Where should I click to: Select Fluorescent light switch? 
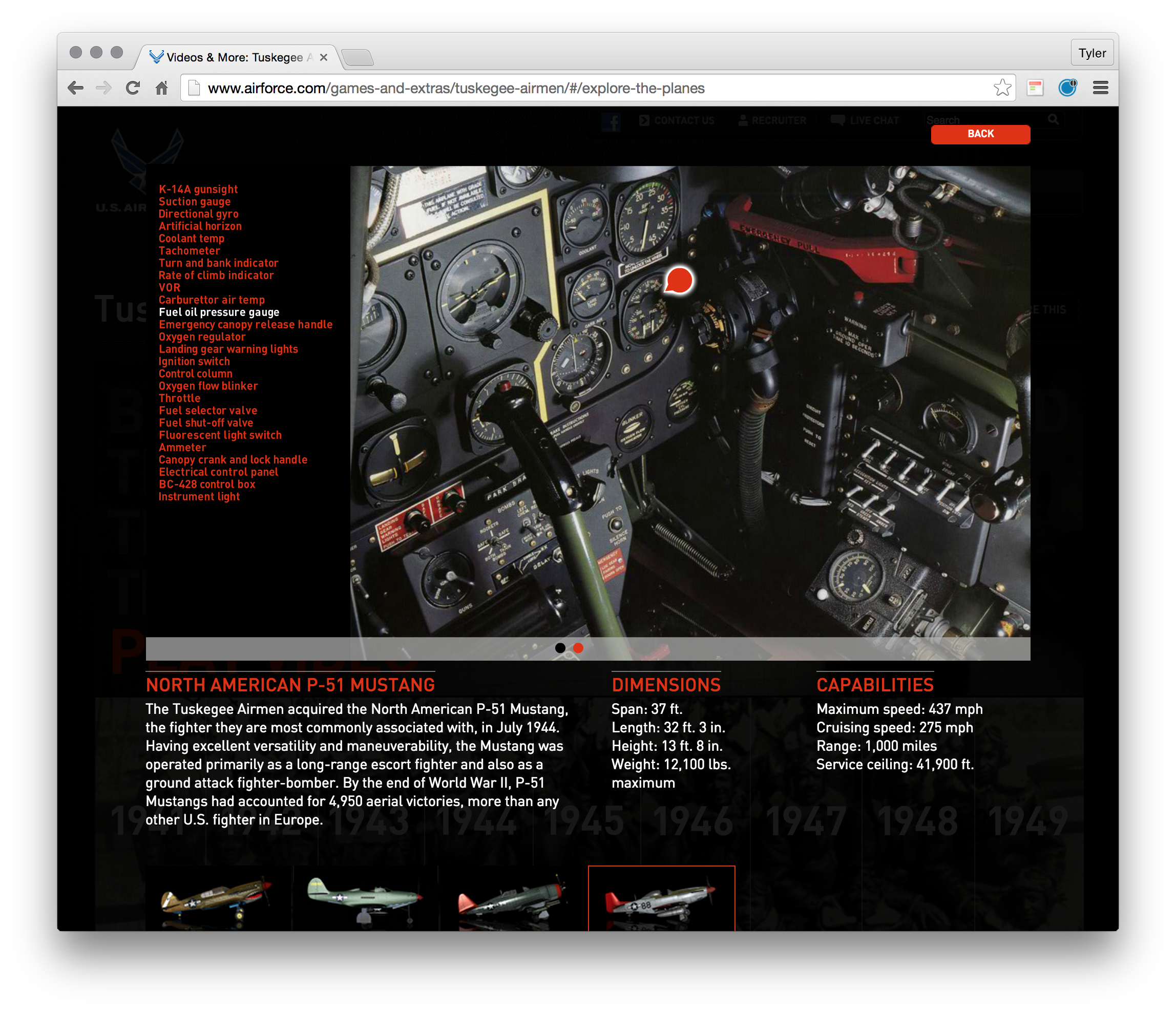(220, 435)
